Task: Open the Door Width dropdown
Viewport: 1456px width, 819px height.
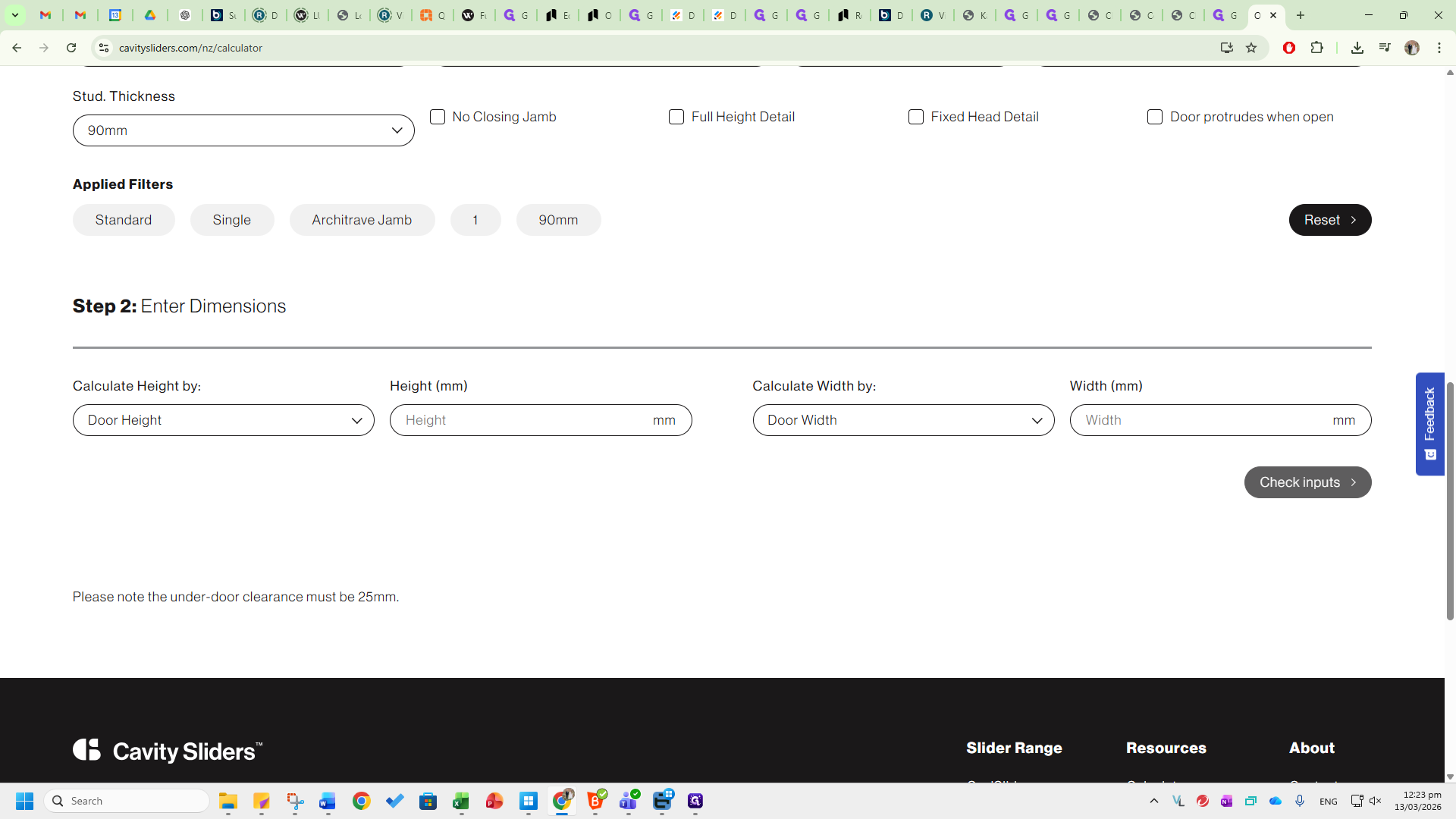Action: pyautogui.click(x=903, y=420)
